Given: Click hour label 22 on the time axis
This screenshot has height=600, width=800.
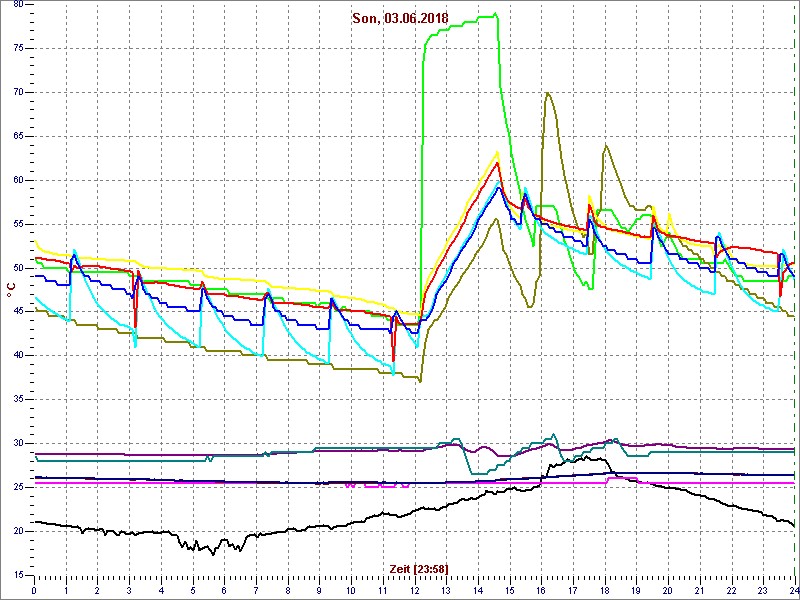Looking at the screenshot, I should [732, 589].
